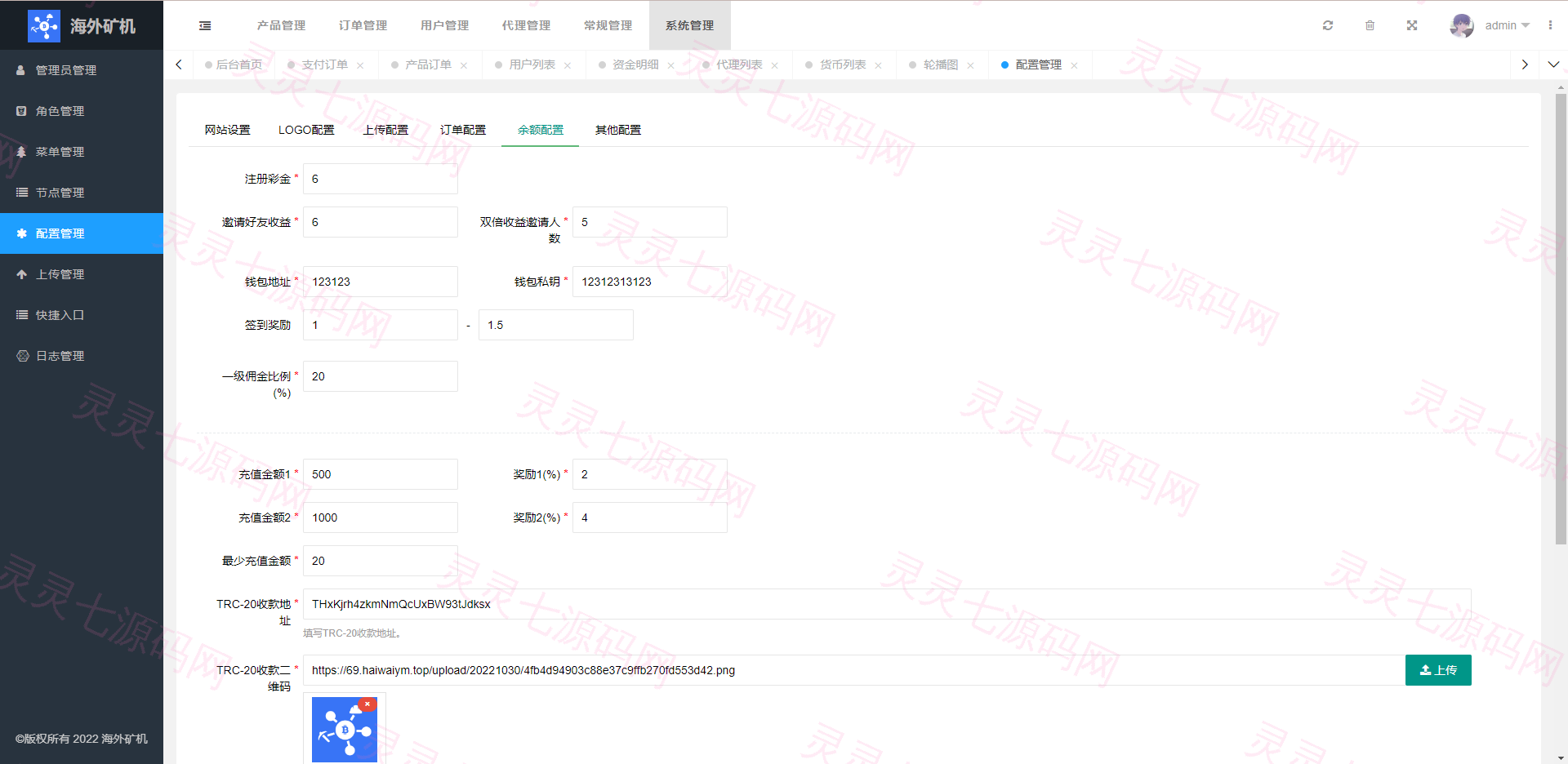Open 角色管理 in the sidebar
1568x764 pixels.
pyautogui.click(x=82, y=111)
